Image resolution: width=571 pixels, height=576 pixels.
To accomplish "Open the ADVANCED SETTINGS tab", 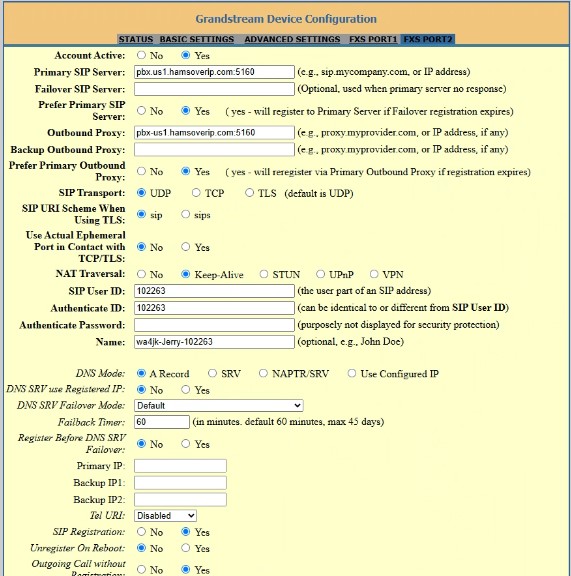I will point(292,39).
